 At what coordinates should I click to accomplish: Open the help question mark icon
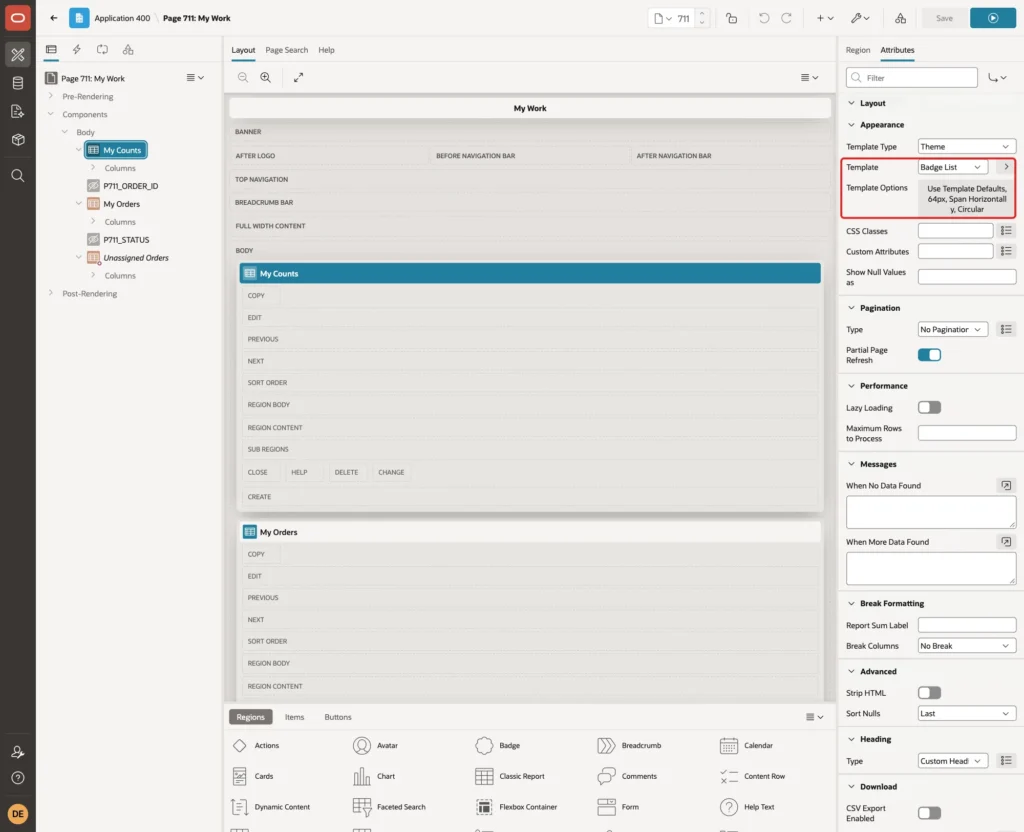[18, 778]
